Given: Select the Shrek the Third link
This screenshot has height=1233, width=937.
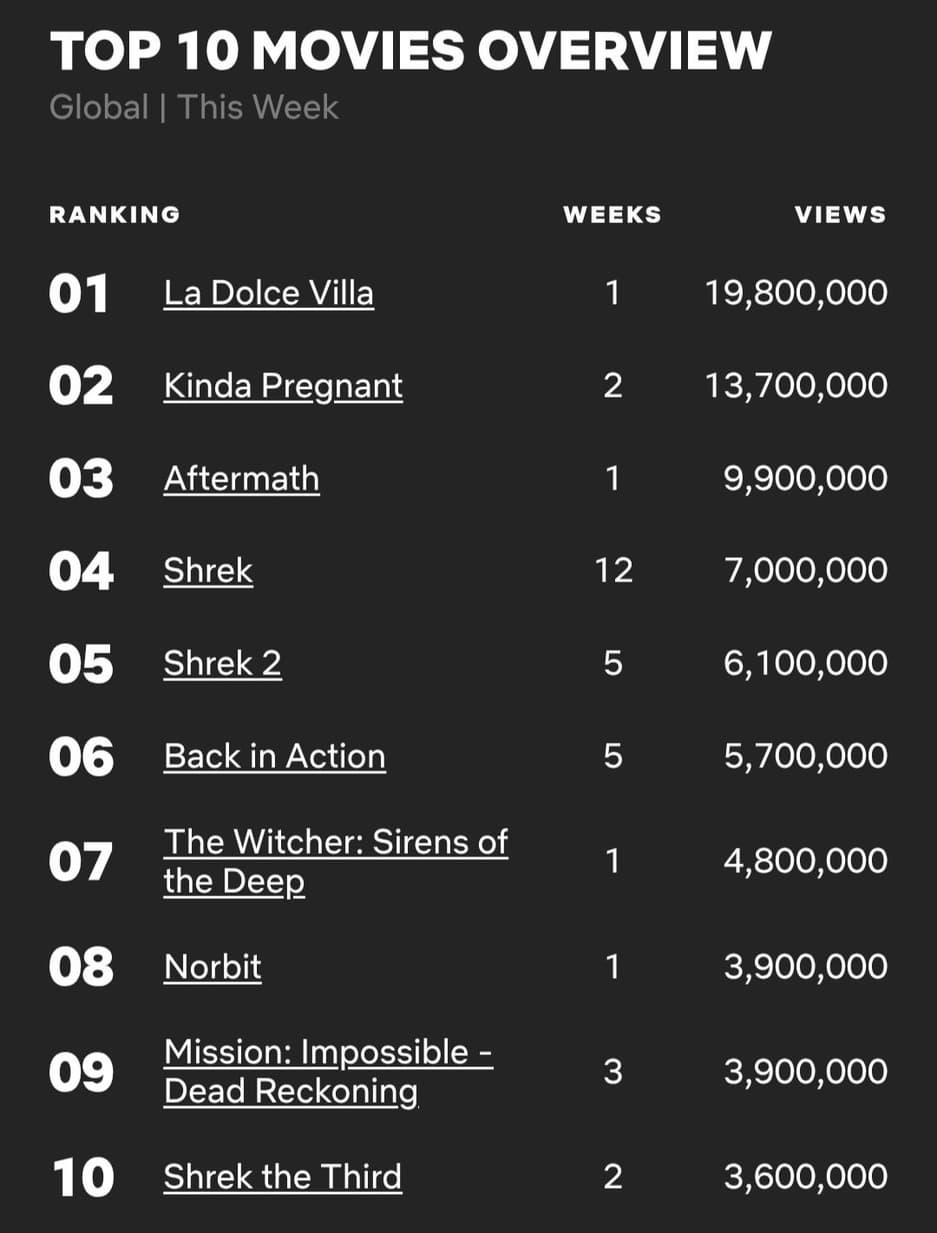Looking at the screenshot, I should tap(282, 1177).
